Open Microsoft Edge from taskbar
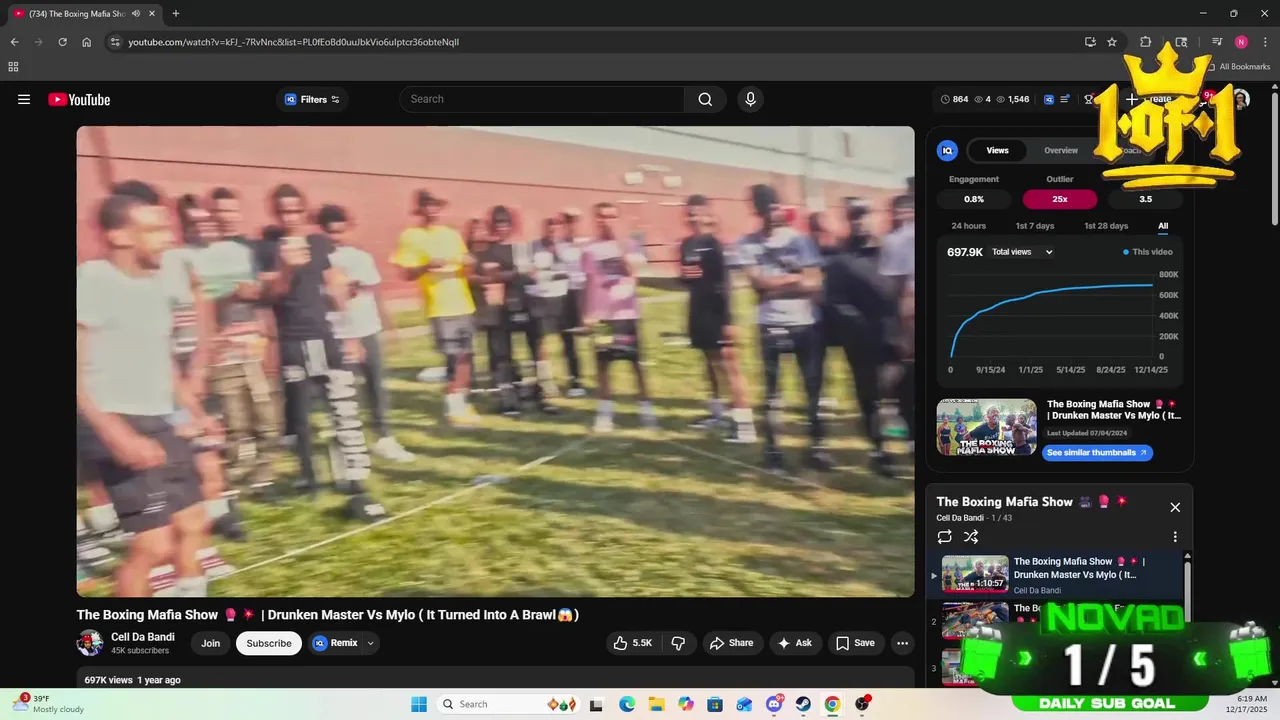This screenshot has width=1280, height=720. coord(627,704)
